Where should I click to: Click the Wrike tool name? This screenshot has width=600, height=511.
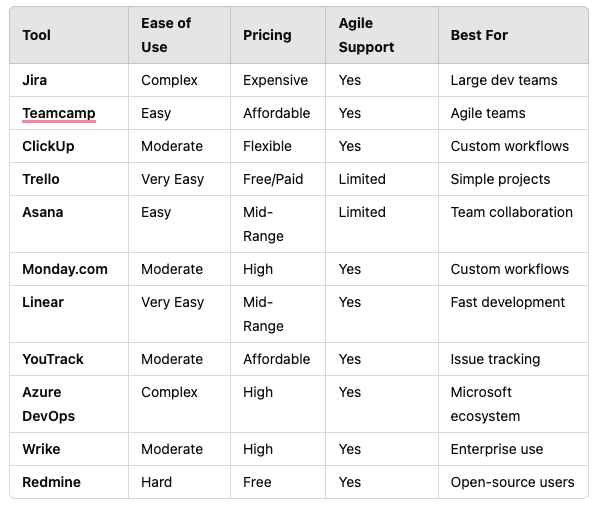41,449
